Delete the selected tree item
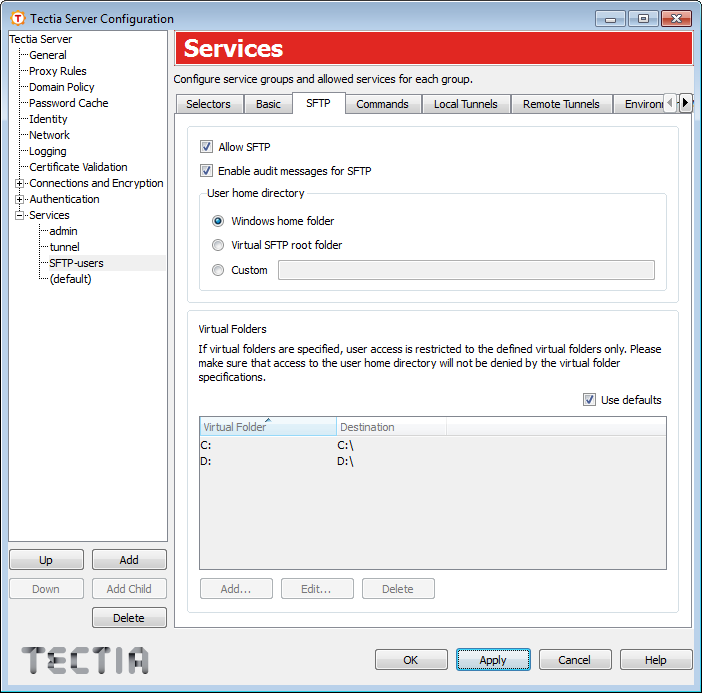Image resolution: width=702 pixels, height=693 pixels. click(x=129, y=618)
